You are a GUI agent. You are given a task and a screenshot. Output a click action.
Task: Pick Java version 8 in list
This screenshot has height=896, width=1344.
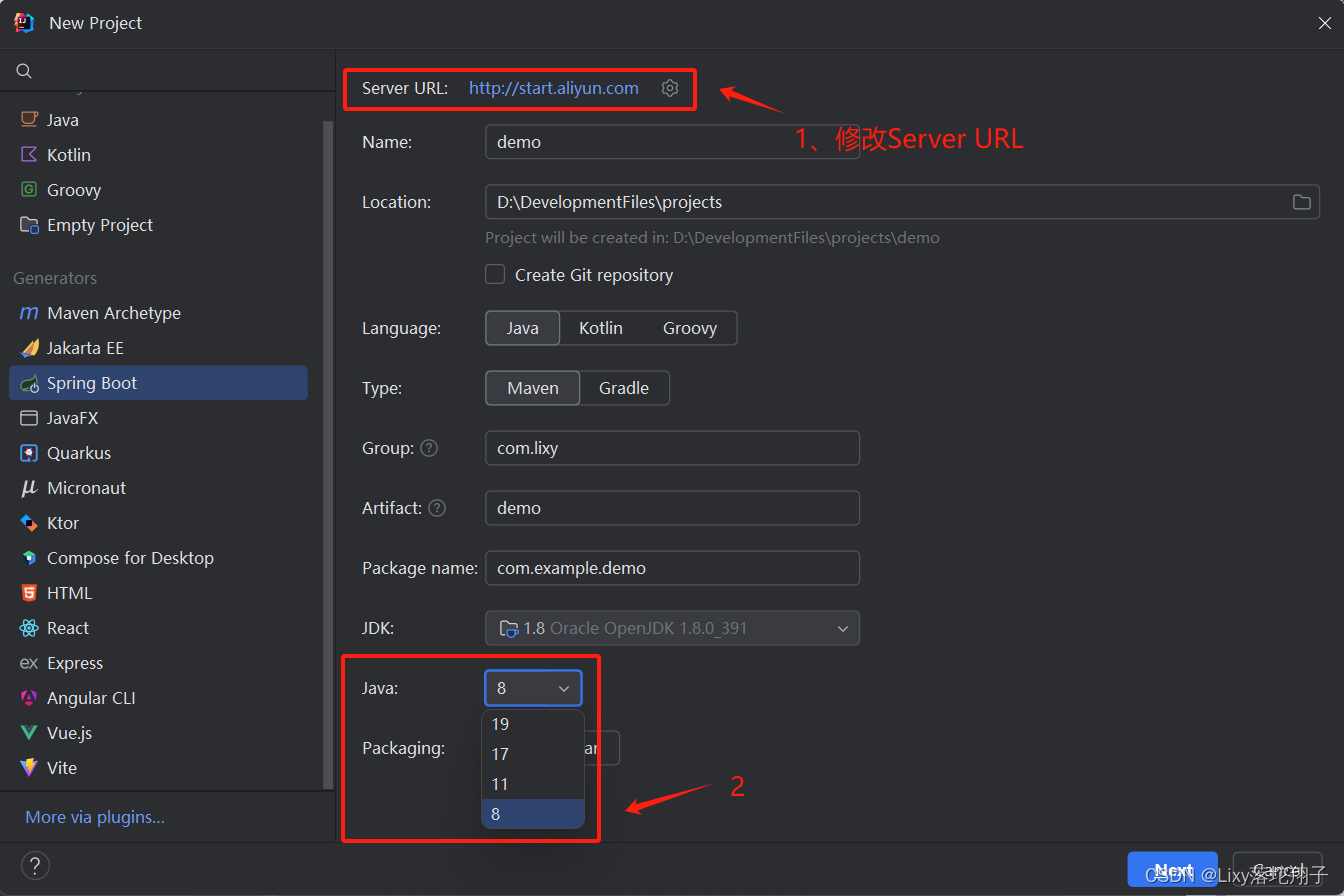click(x=533, y=814)
